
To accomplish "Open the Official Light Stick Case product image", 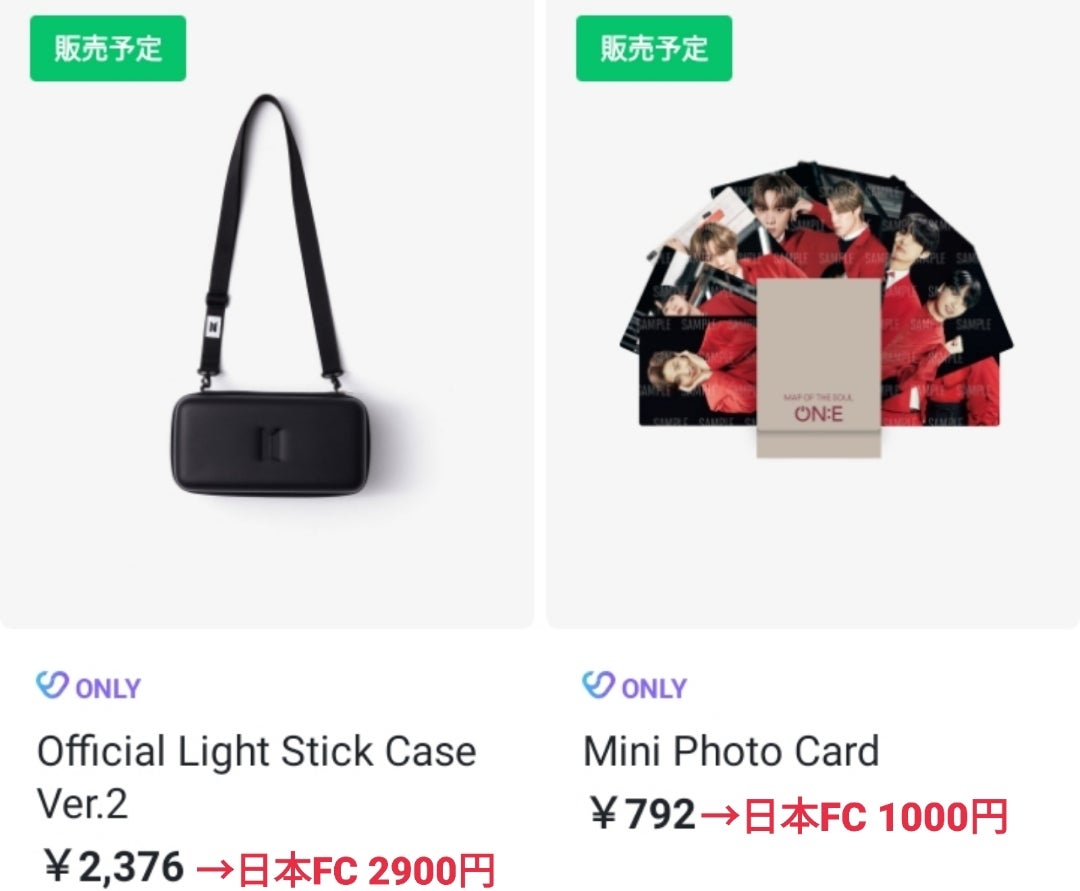I will (266, 313).
